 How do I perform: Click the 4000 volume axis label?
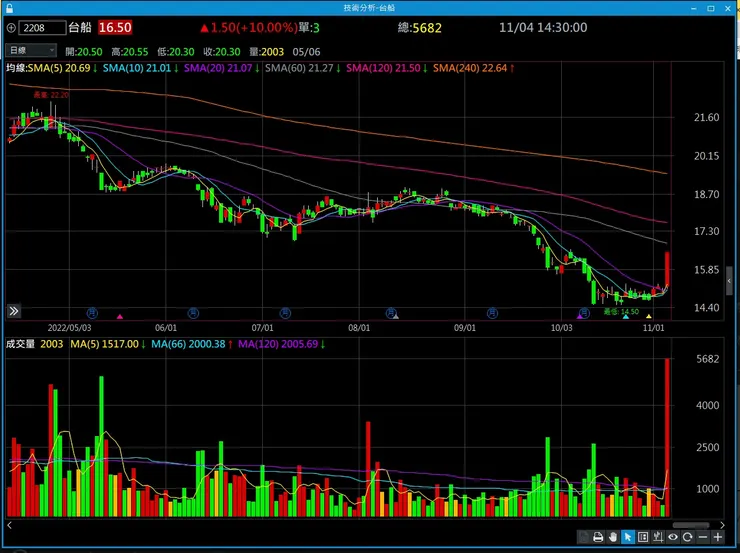pyautogui.click(x=707, y=405)
